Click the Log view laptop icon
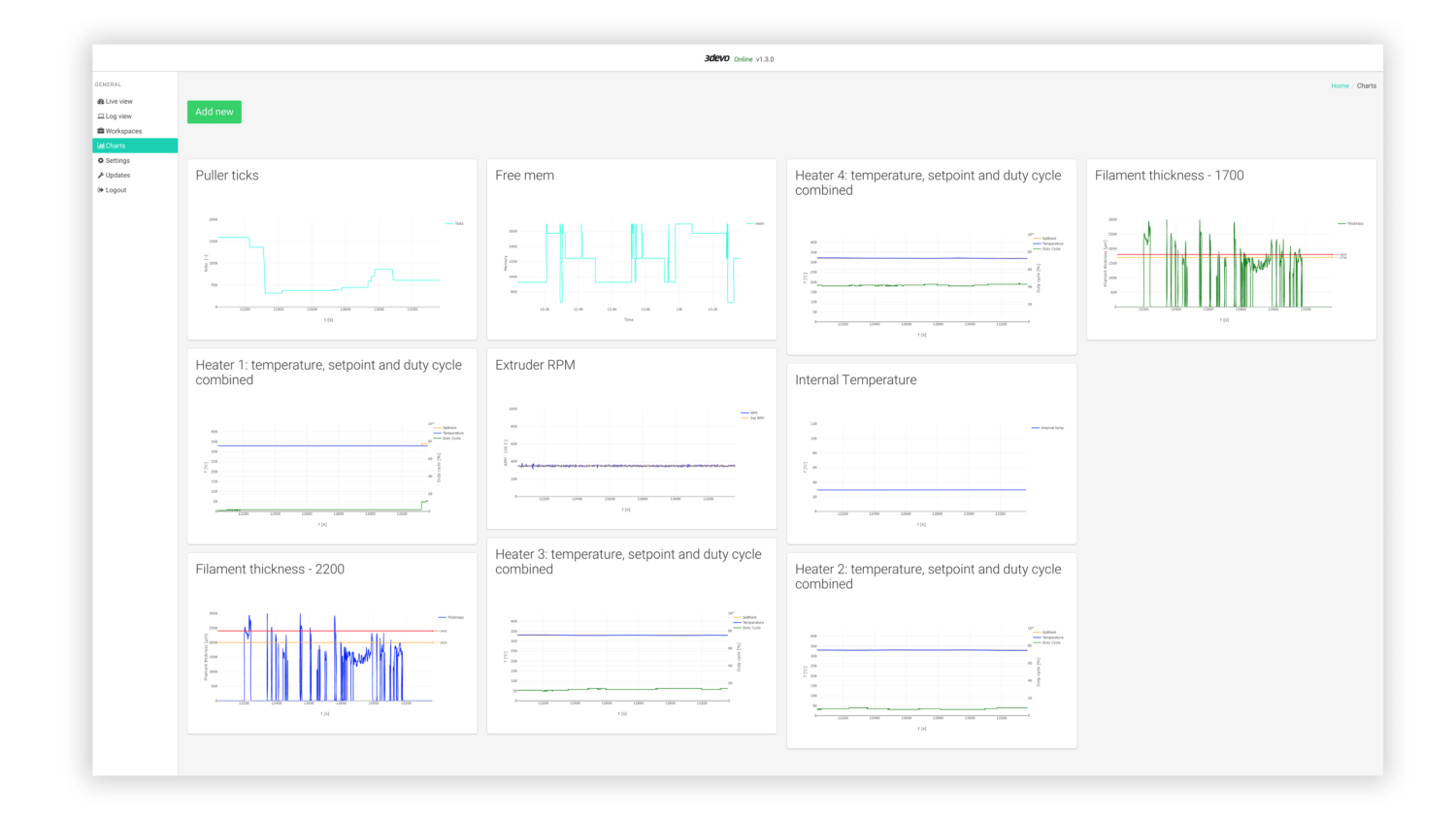The image size is (1456, 819). [x=101, y=116]
